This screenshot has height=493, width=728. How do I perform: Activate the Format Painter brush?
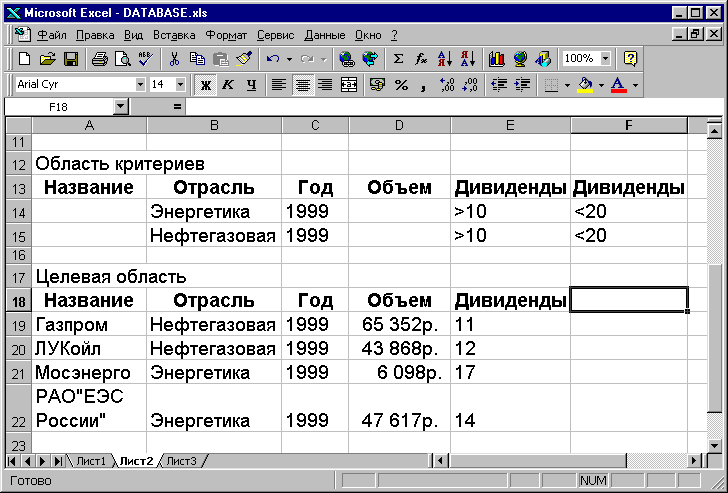pyautogui.click(x=244, y=59)
